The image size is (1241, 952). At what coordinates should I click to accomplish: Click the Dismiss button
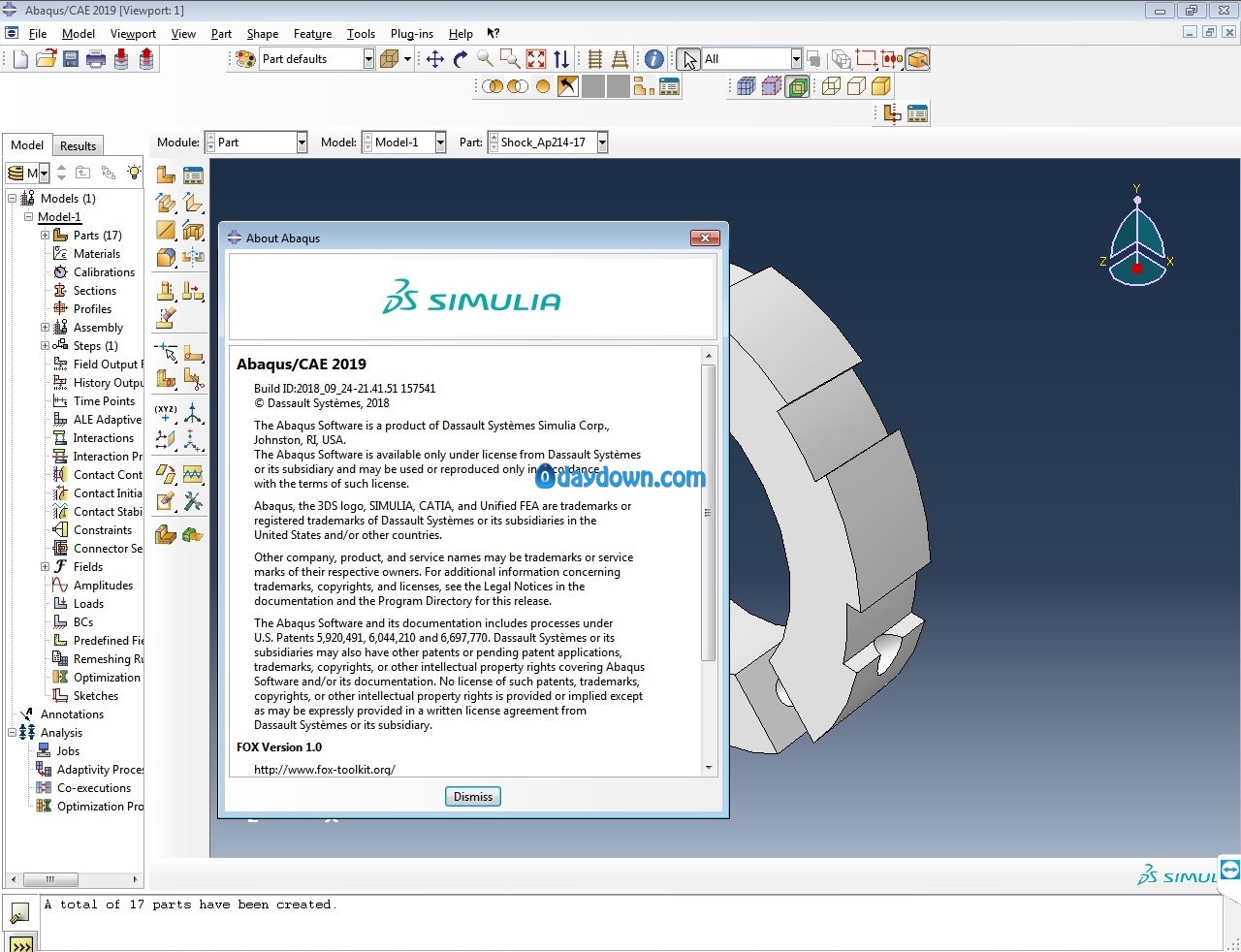click(x=473, y=797)
